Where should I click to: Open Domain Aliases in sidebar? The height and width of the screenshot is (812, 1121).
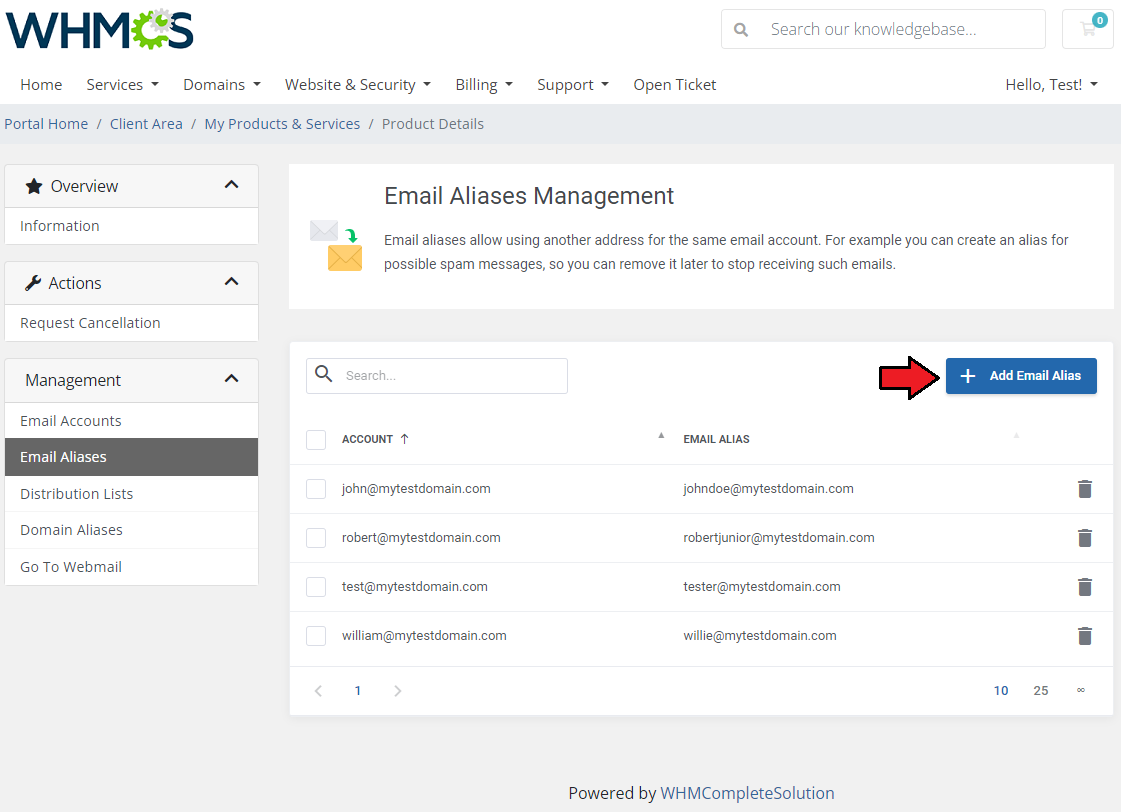pos(132,530)
